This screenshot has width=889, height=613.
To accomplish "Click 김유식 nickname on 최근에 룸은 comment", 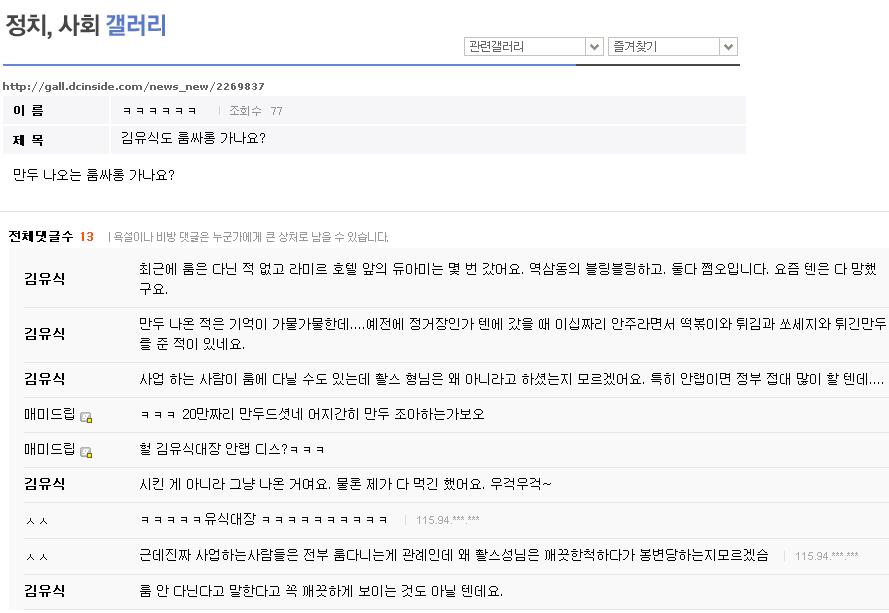I will coord(44,278).
